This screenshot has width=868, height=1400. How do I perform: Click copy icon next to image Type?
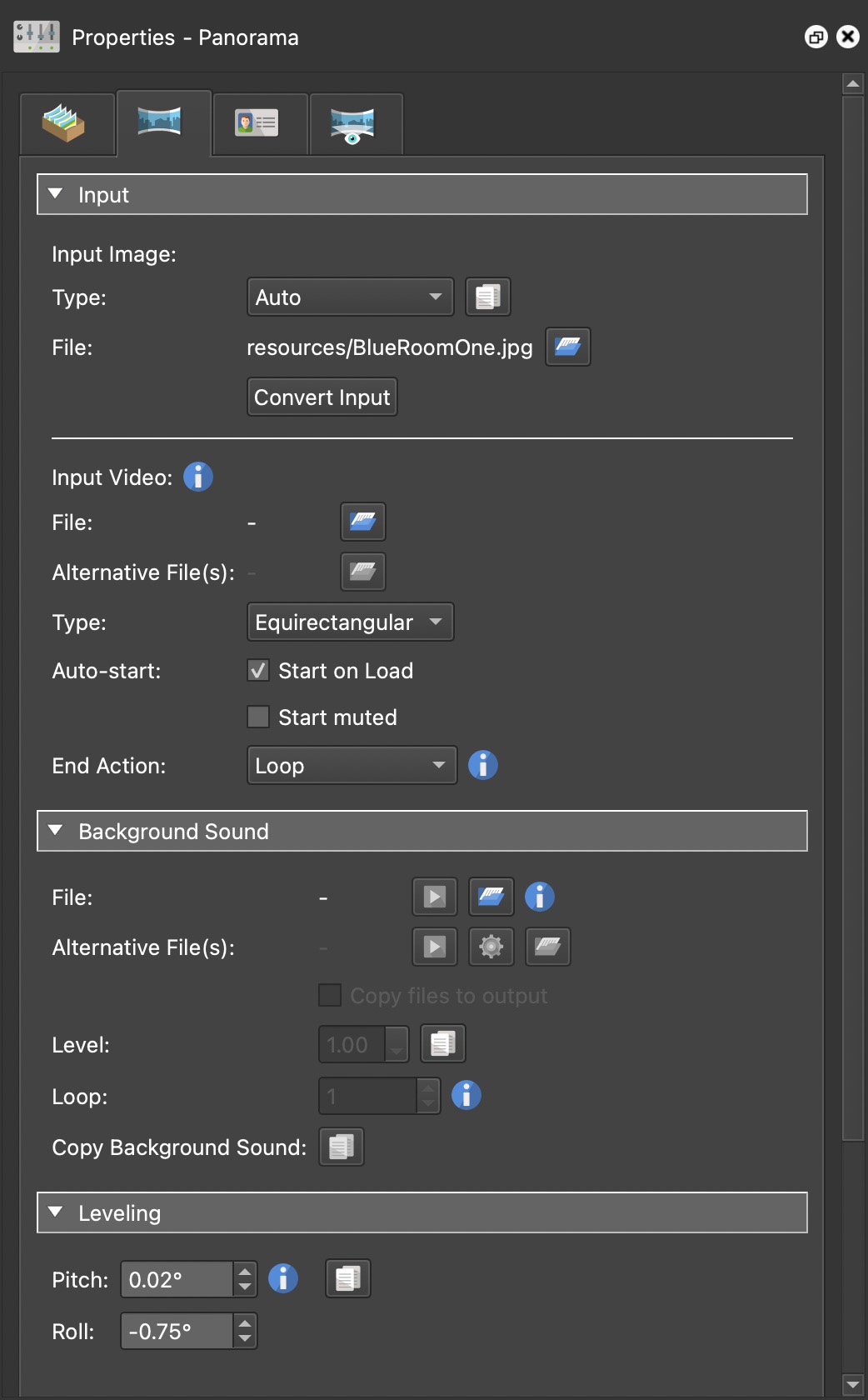coord(487,297)
